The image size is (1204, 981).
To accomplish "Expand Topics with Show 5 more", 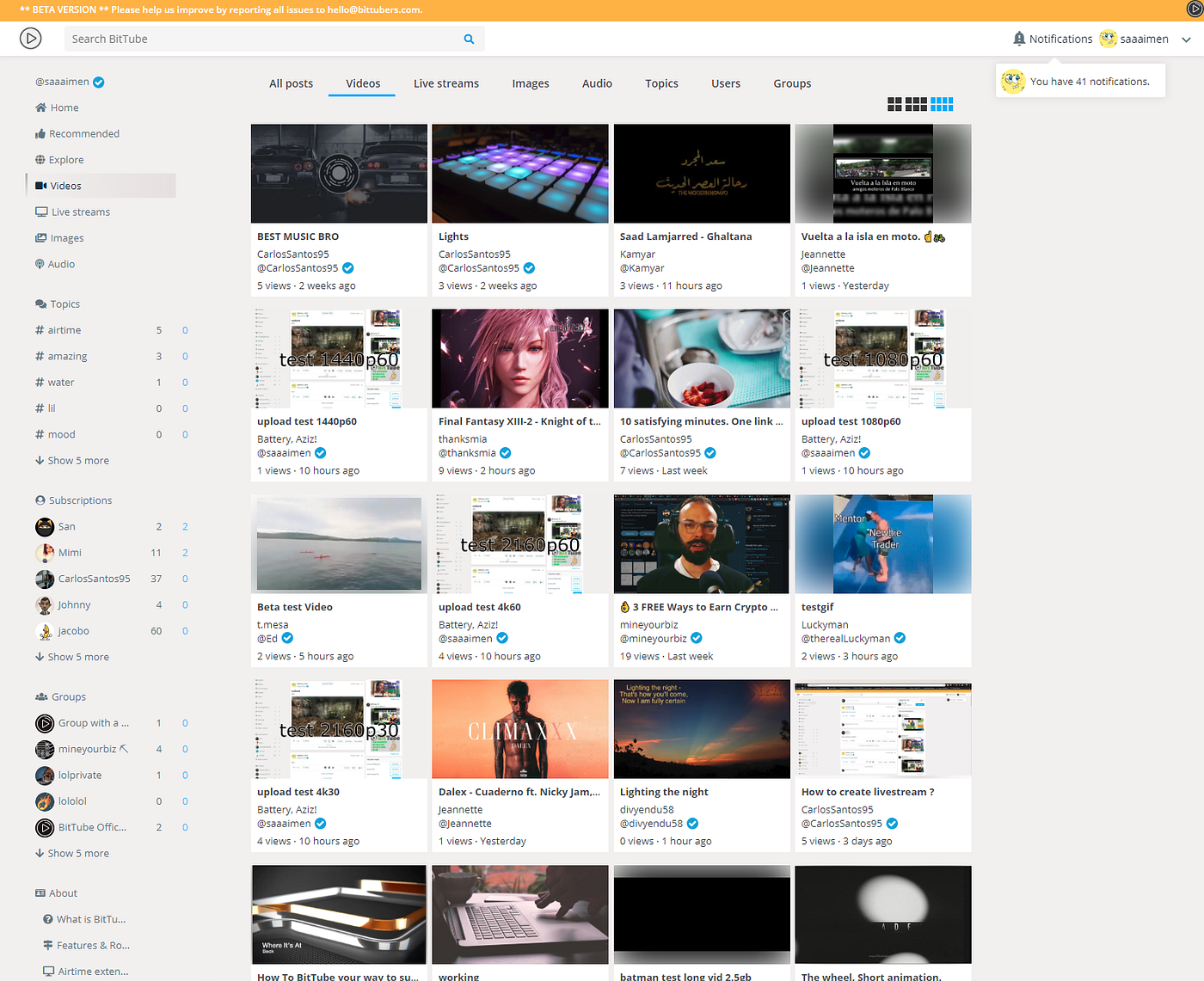I will coord(72,461).
